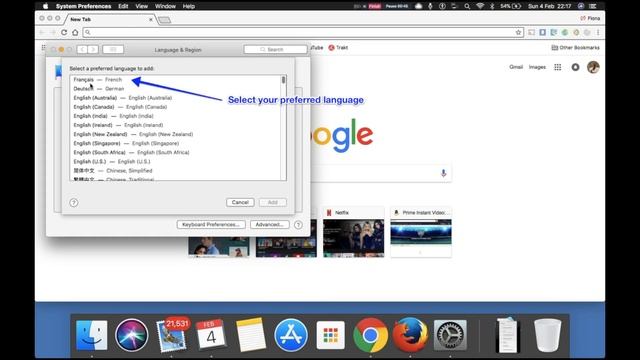Reload page in Chrome

coord(64,32)
